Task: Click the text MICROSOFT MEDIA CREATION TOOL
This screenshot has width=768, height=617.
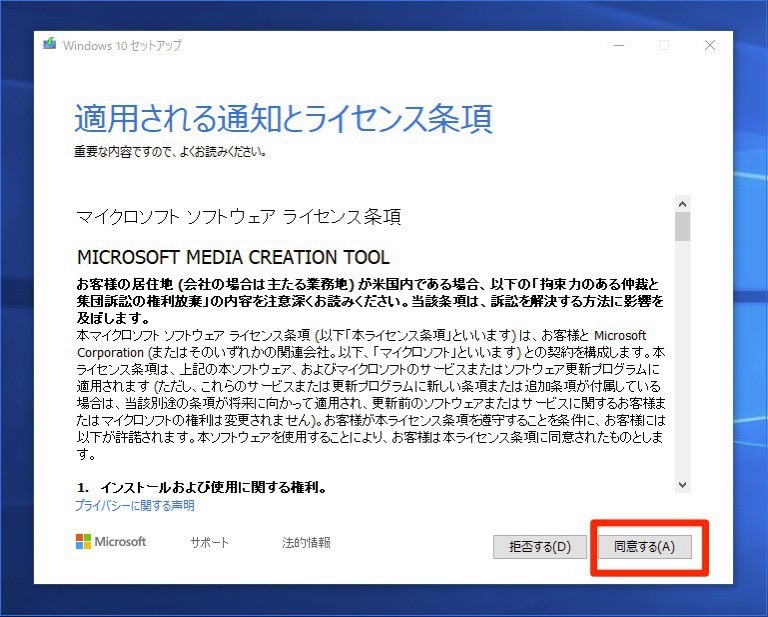Action: pos(233,257)
